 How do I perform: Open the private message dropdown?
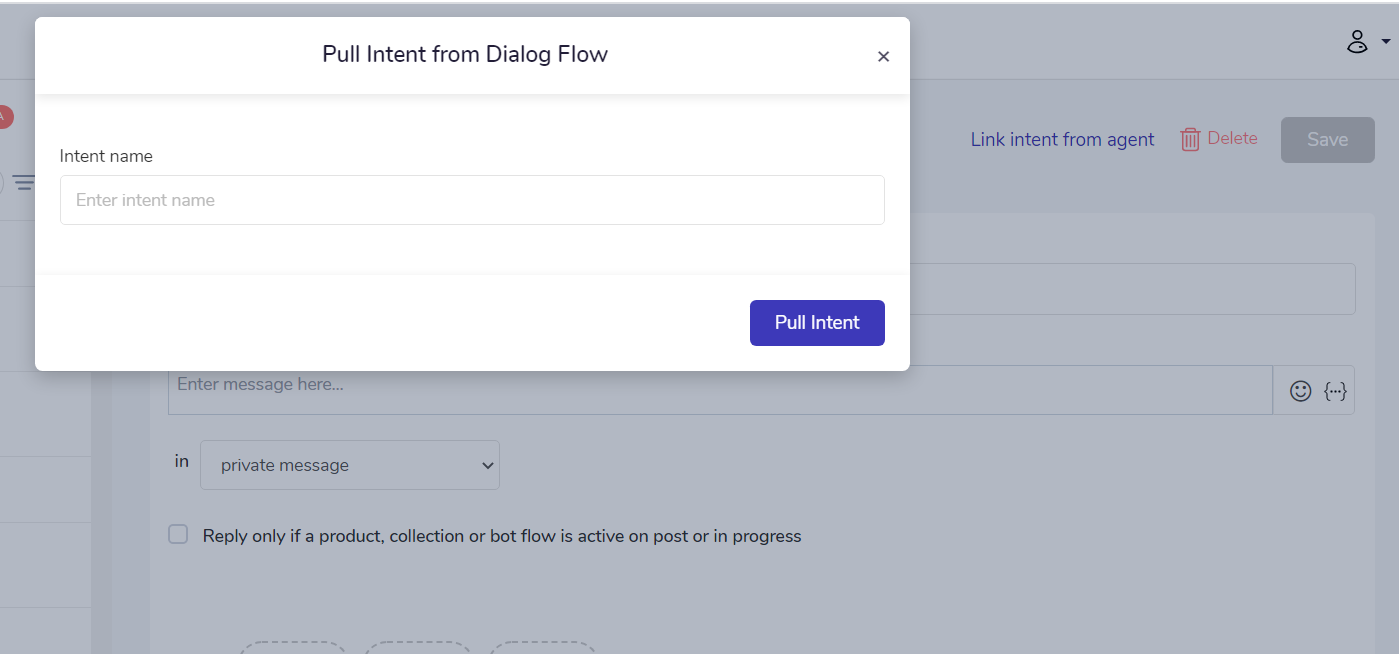pos(350,465)
